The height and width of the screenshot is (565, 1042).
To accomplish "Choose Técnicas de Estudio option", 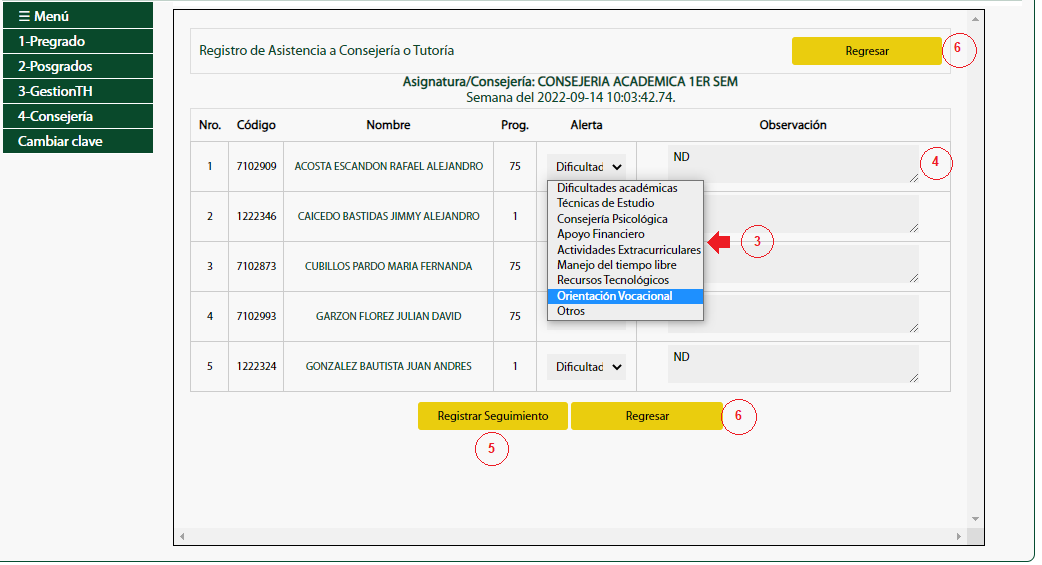I will (625, 203).
